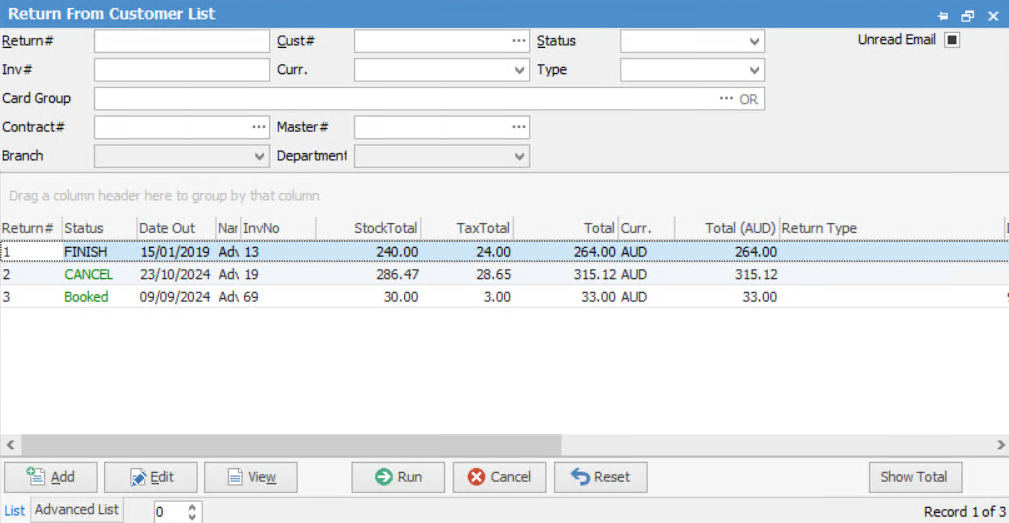Screen dimensions: 1009x523
Task: Click the Add button with plus icon
Action: (51, 477)
